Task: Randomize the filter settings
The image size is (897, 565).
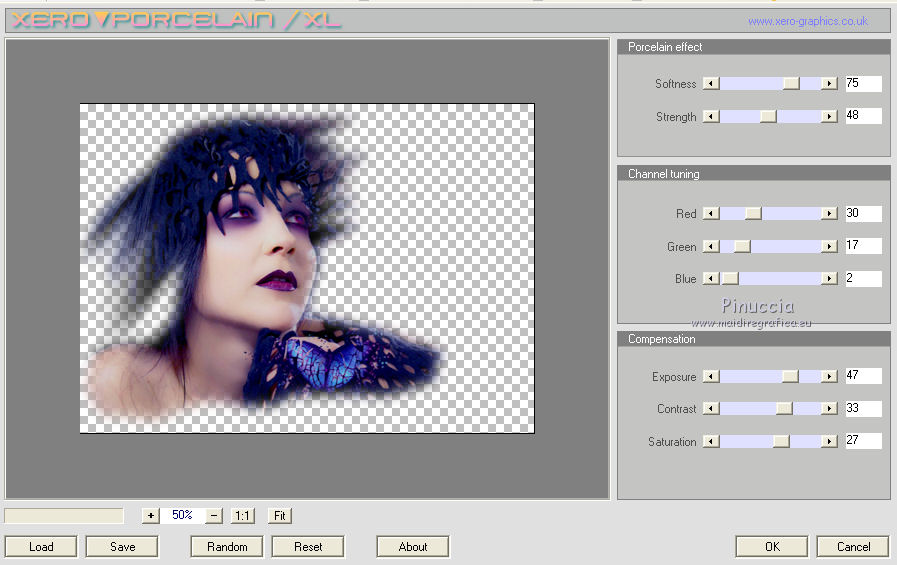Action: point(227,547)
